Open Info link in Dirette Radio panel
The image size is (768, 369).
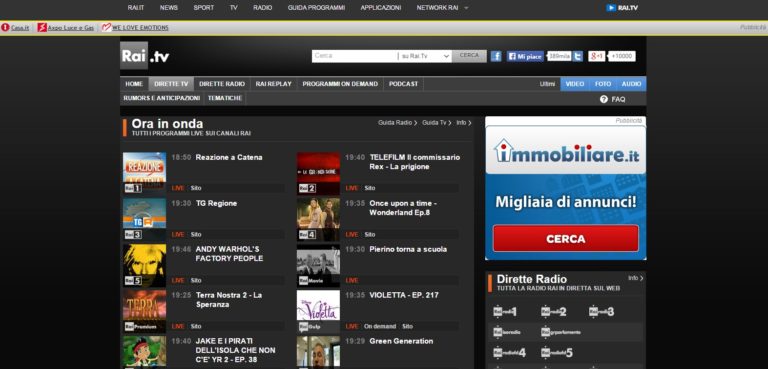636,278
